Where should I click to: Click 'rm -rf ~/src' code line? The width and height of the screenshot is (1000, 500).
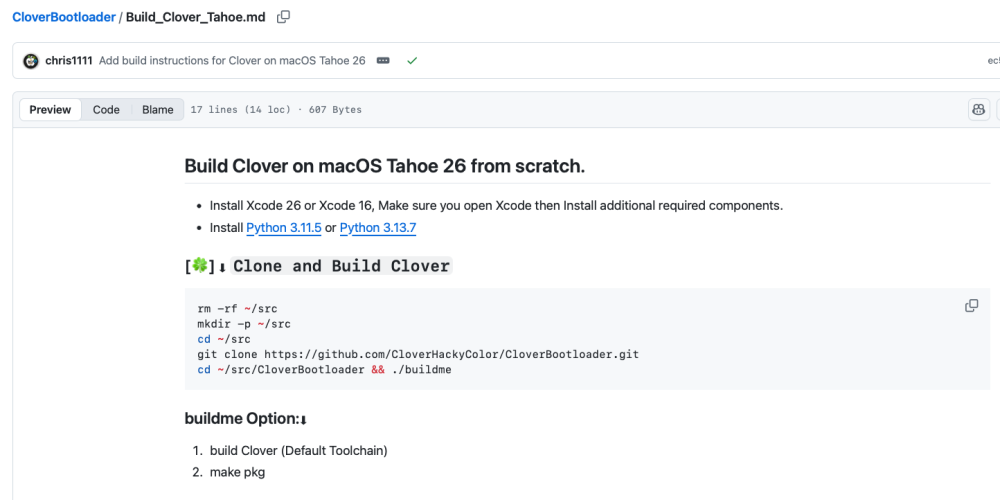point(237,309)
